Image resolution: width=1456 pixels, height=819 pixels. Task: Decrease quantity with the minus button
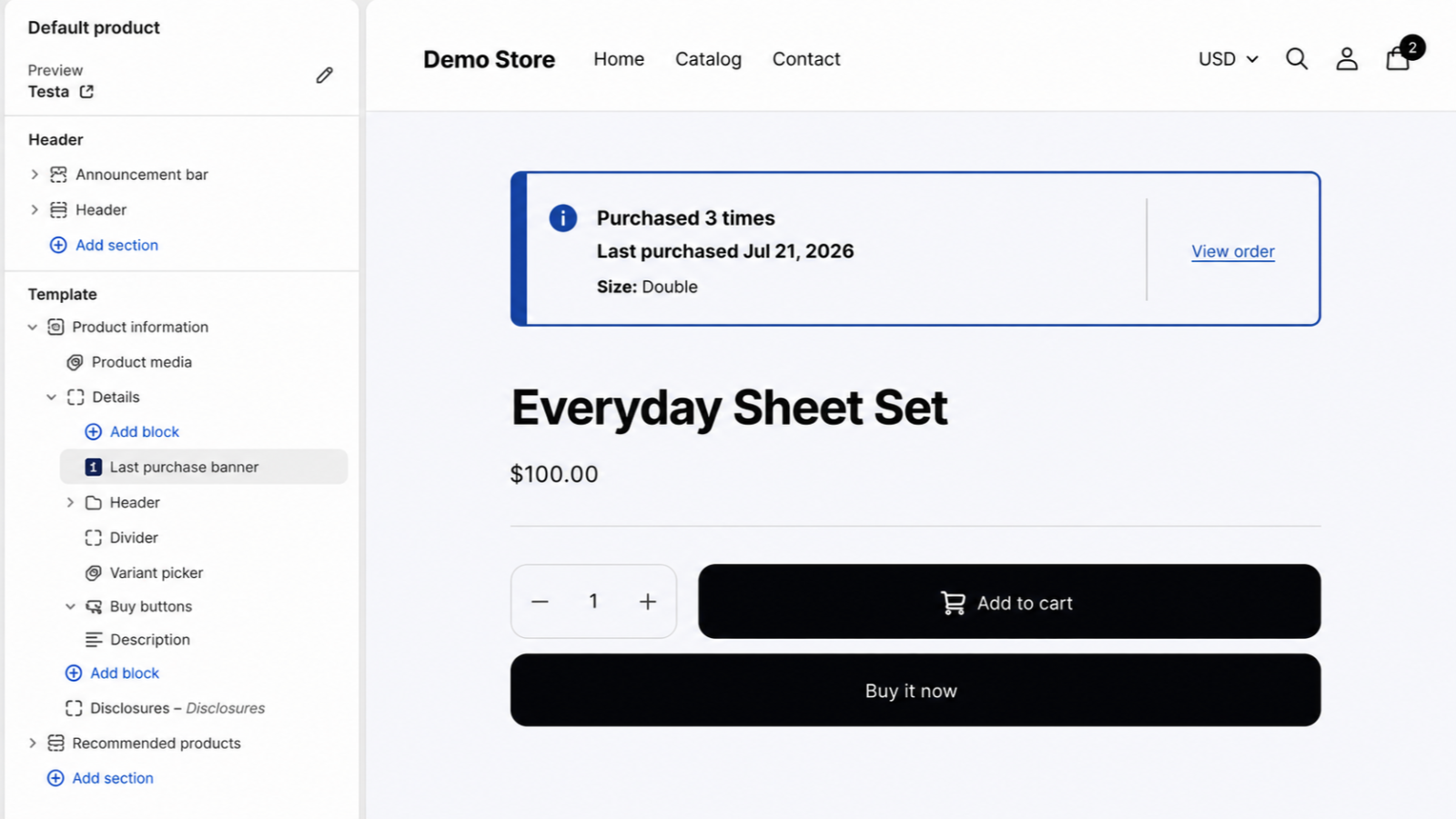click(540, 602)
